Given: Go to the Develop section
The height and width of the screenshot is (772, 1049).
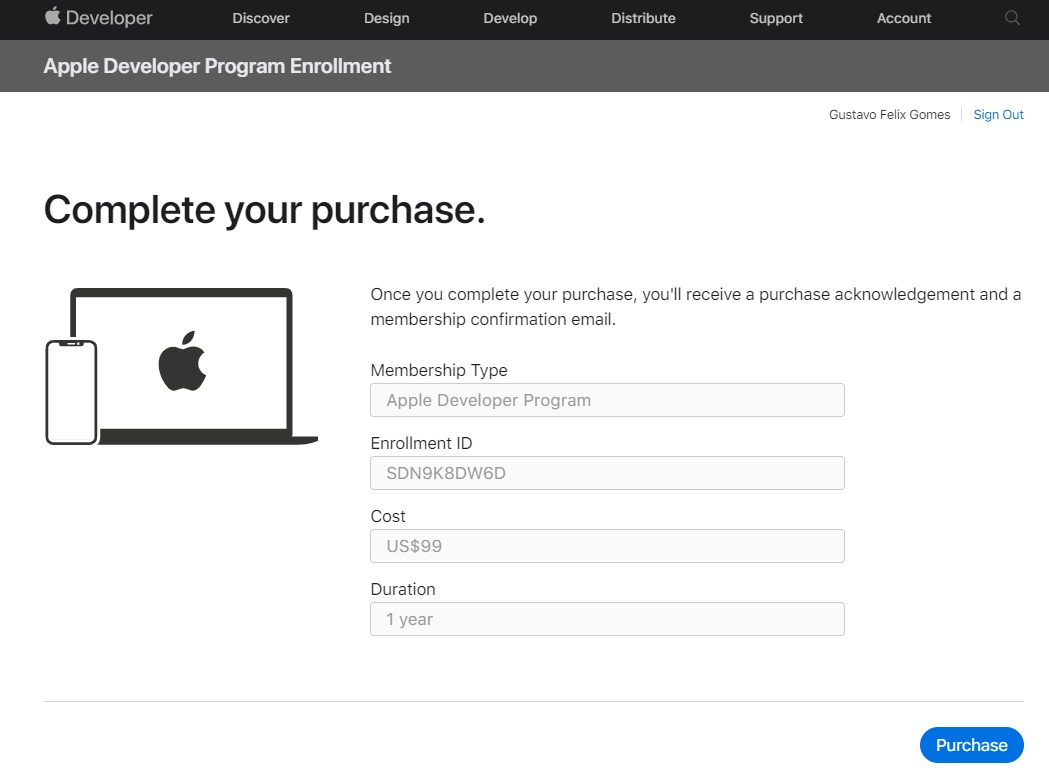Looking at the screenshot, I should tap(510, 18).
